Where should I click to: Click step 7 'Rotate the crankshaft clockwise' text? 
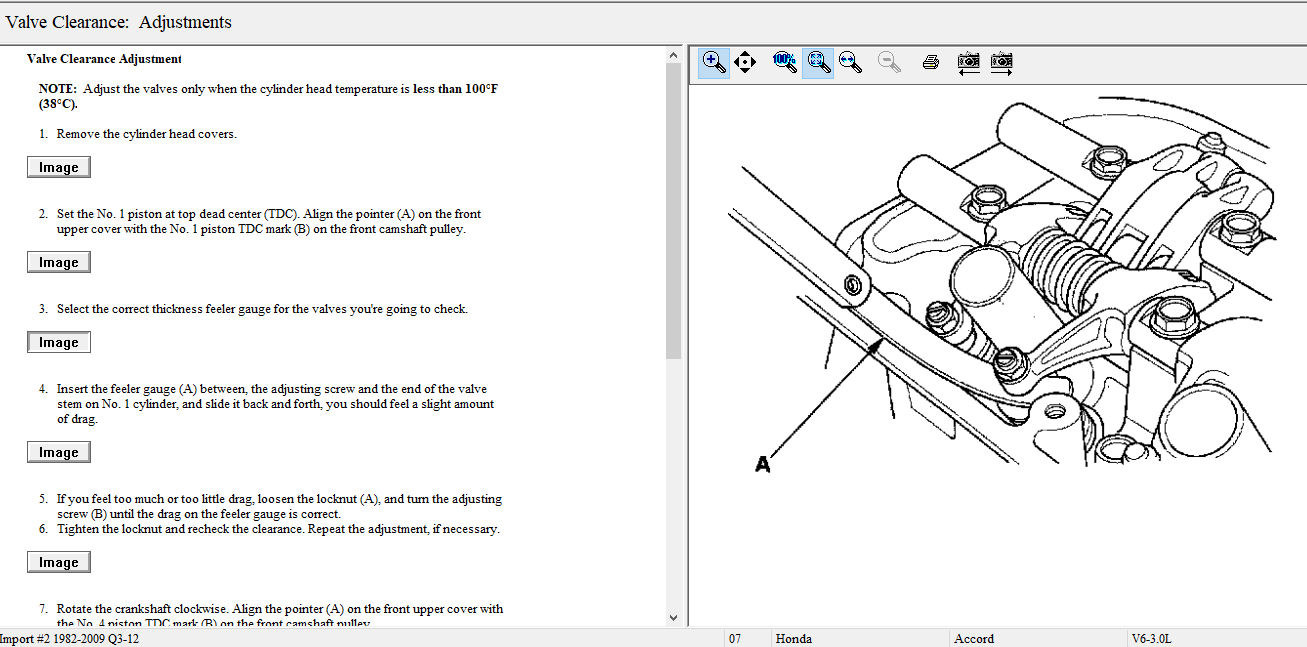tap(280, 616)
